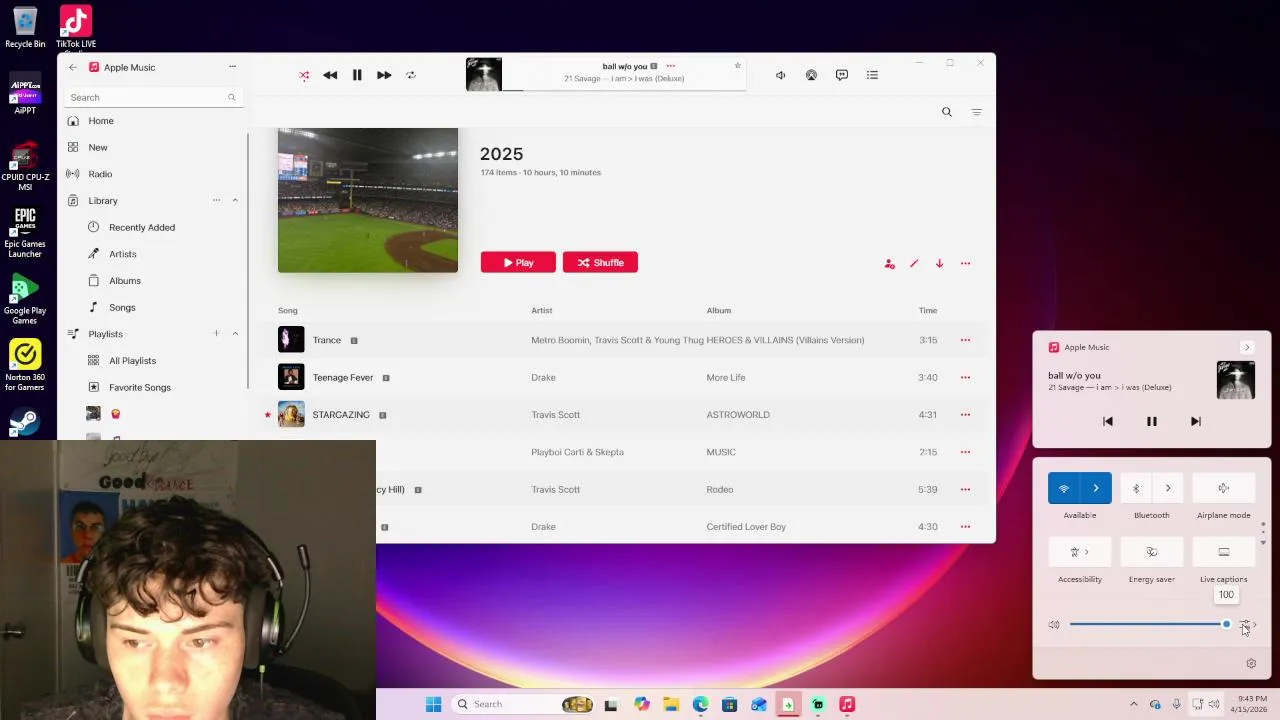Open quick settings gear icon
1280x720 pixels.
[1251, 664]
